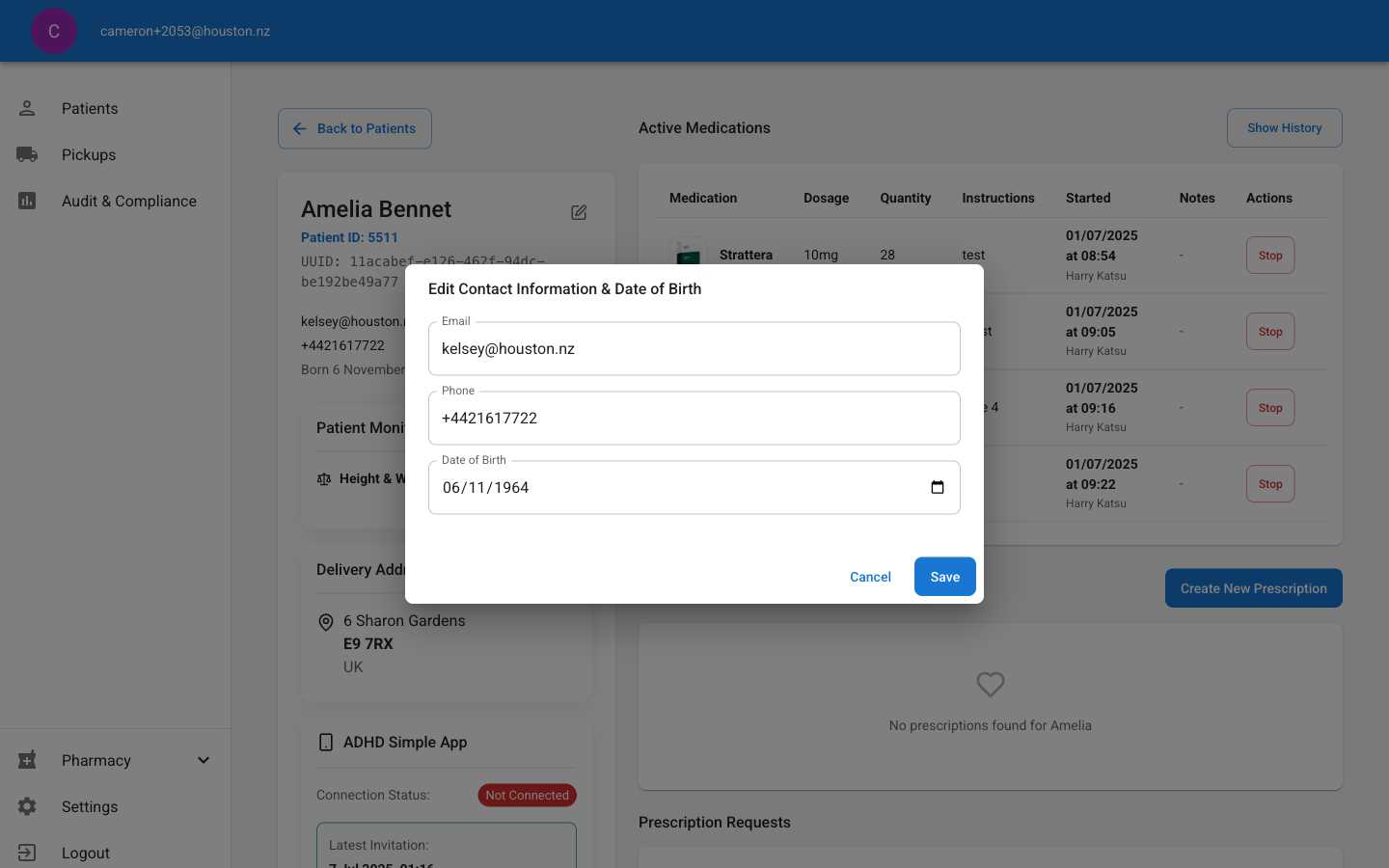Stop the medication started at 09:16
This screenshot has height=868, width=1389.
pyautogui.click(x=1270, y=408)
